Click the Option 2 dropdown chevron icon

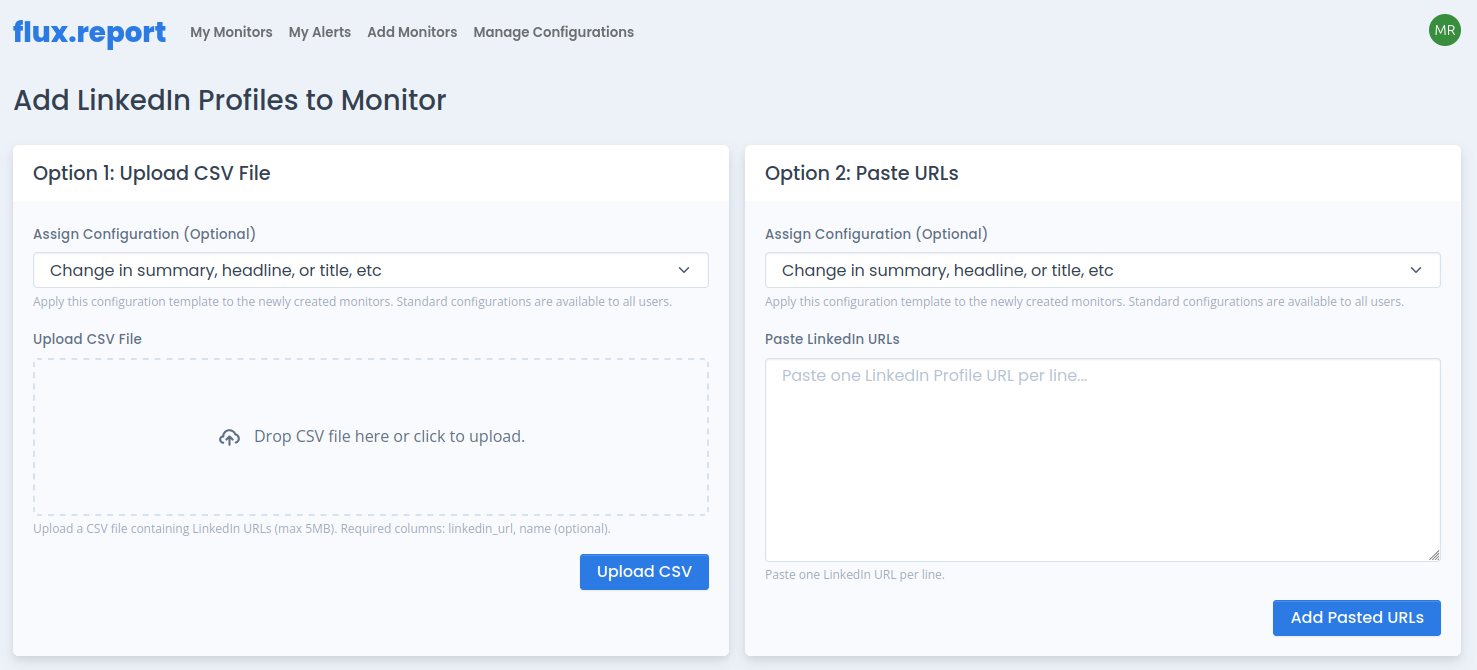[x=1416, y=269]
